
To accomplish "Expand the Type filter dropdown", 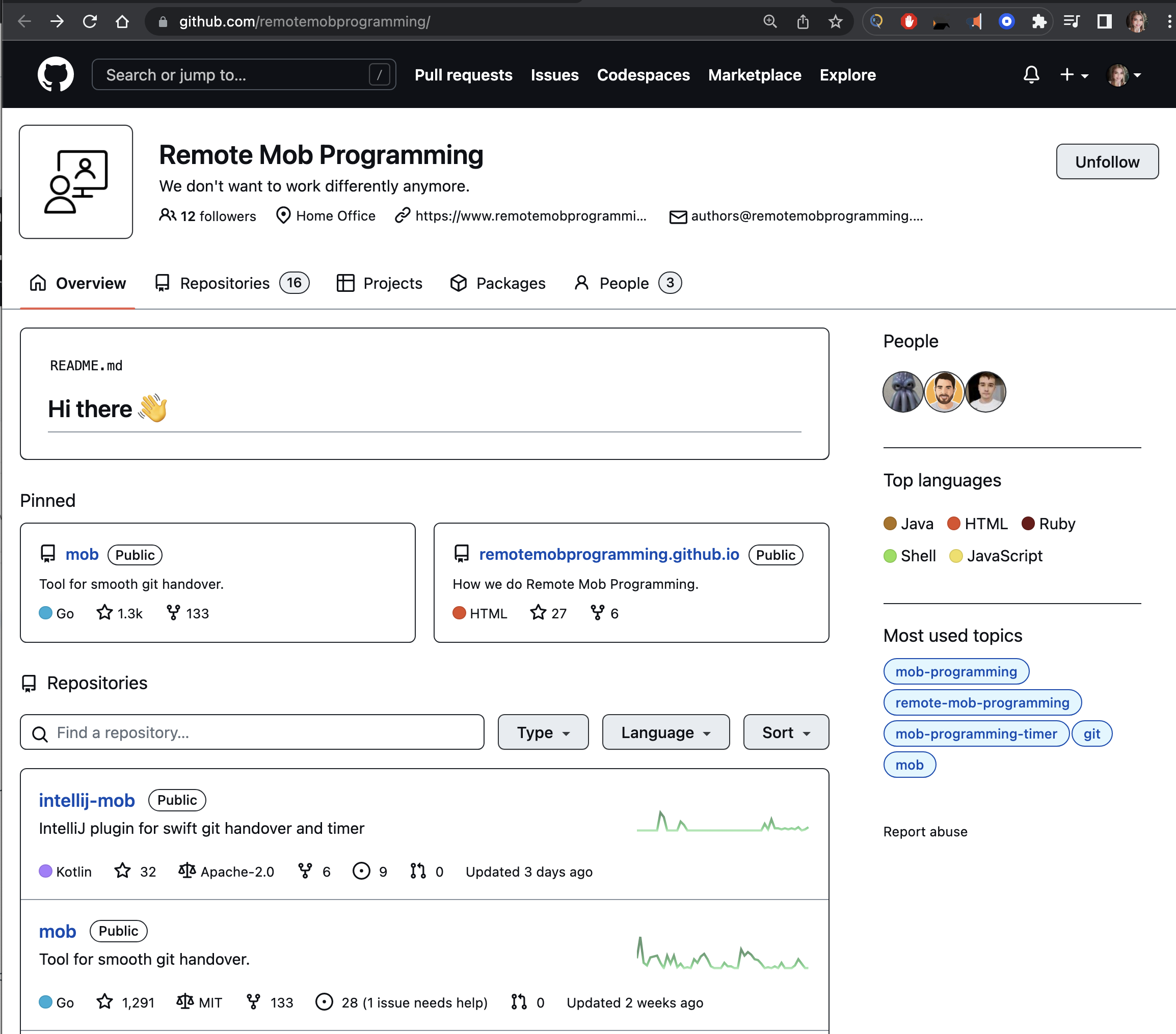I will [543, 732].
